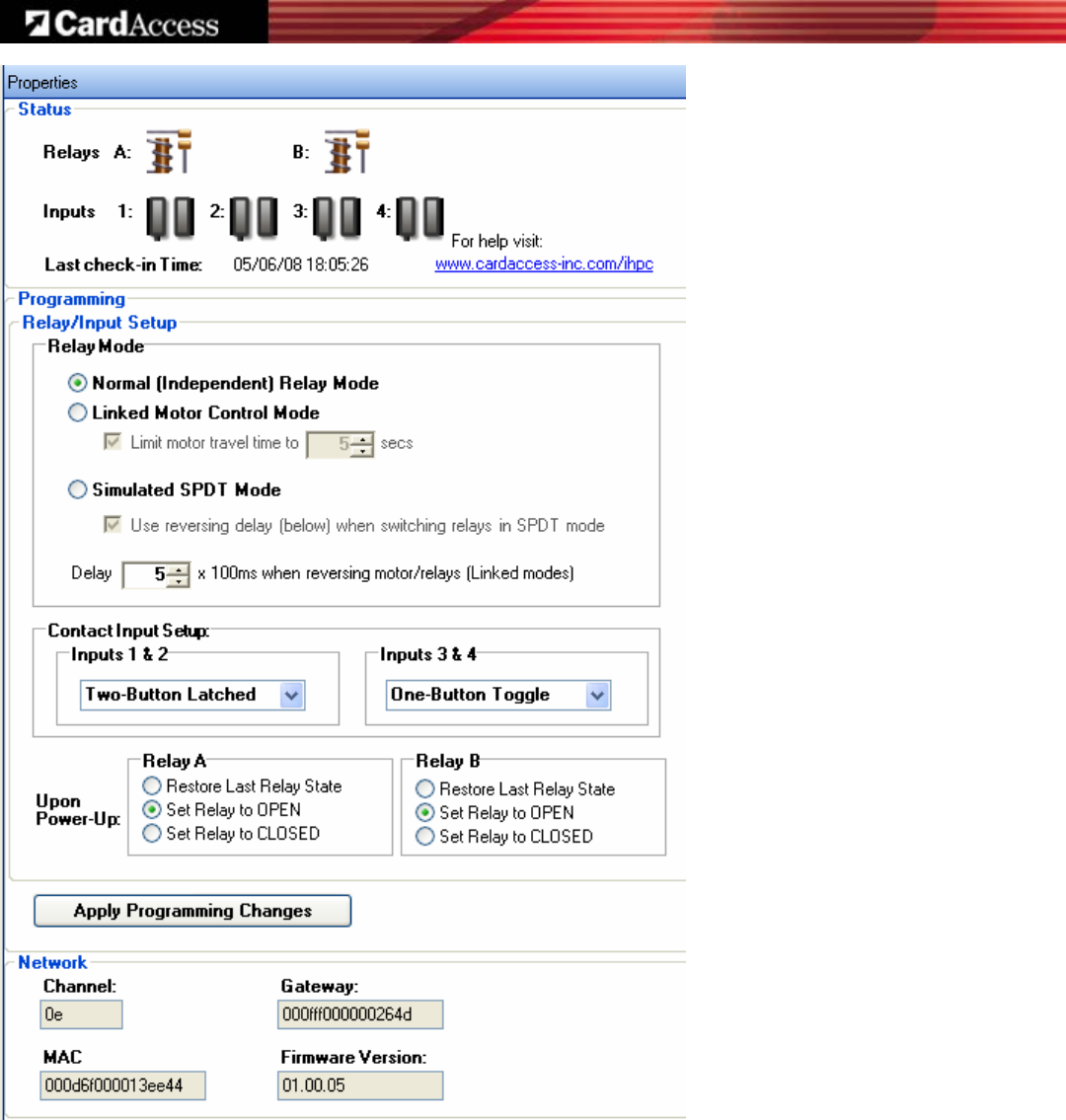Click the Programming section heading

point(71,299)
